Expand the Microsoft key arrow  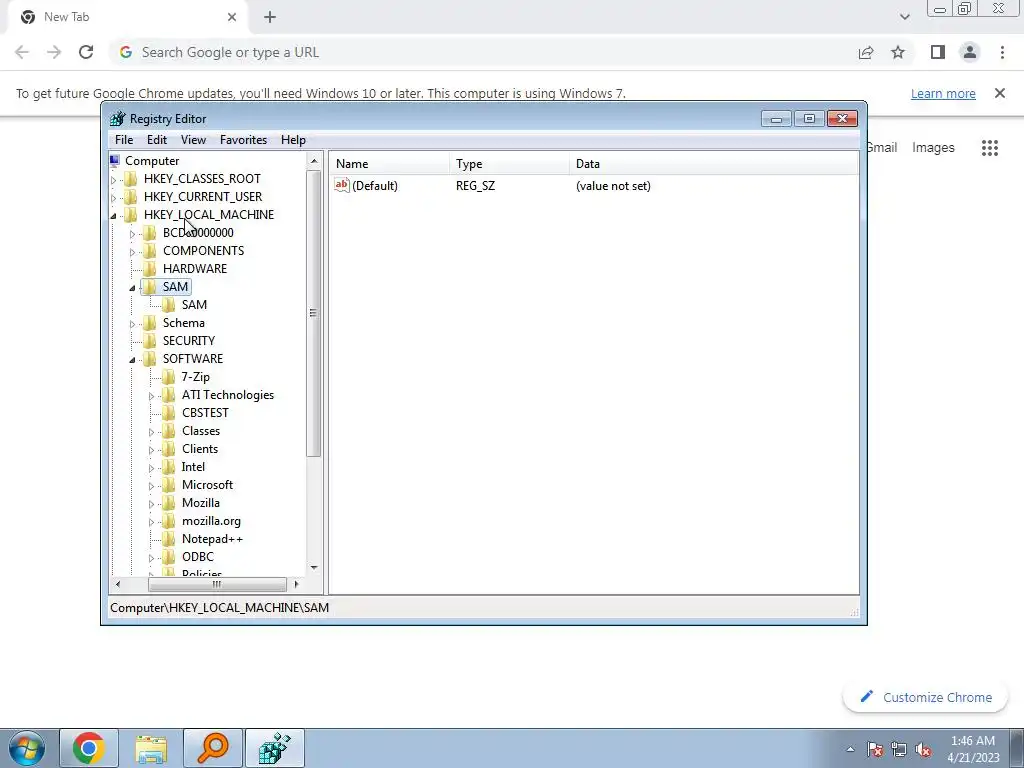[x=152, y=486]
